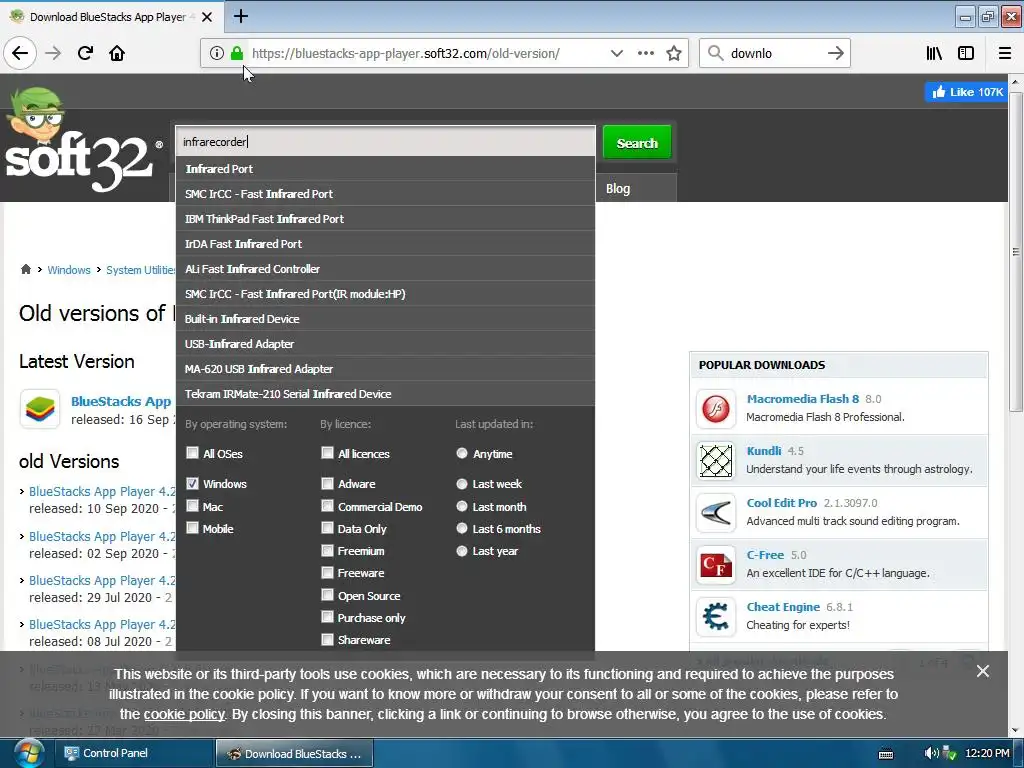Open site information icon in address bar
Screen dimensions: 1024x768
point(217,53)
